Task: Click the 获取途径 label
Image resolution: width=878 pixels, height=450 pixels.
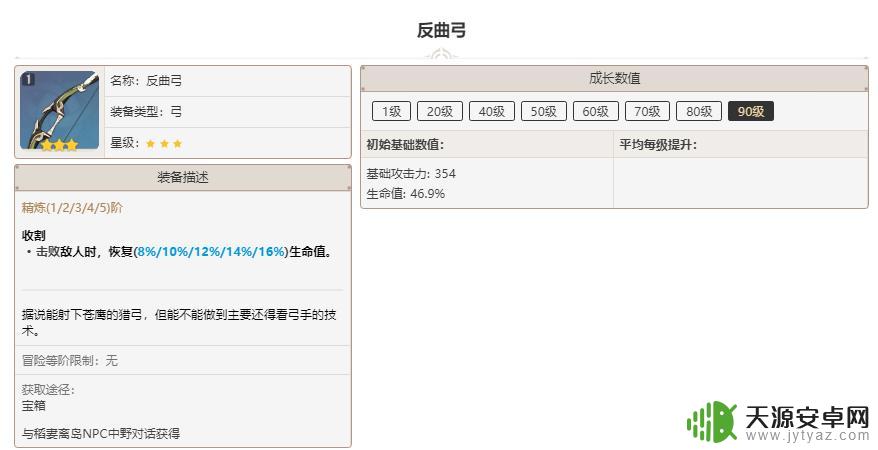Action: coord(48,390)
